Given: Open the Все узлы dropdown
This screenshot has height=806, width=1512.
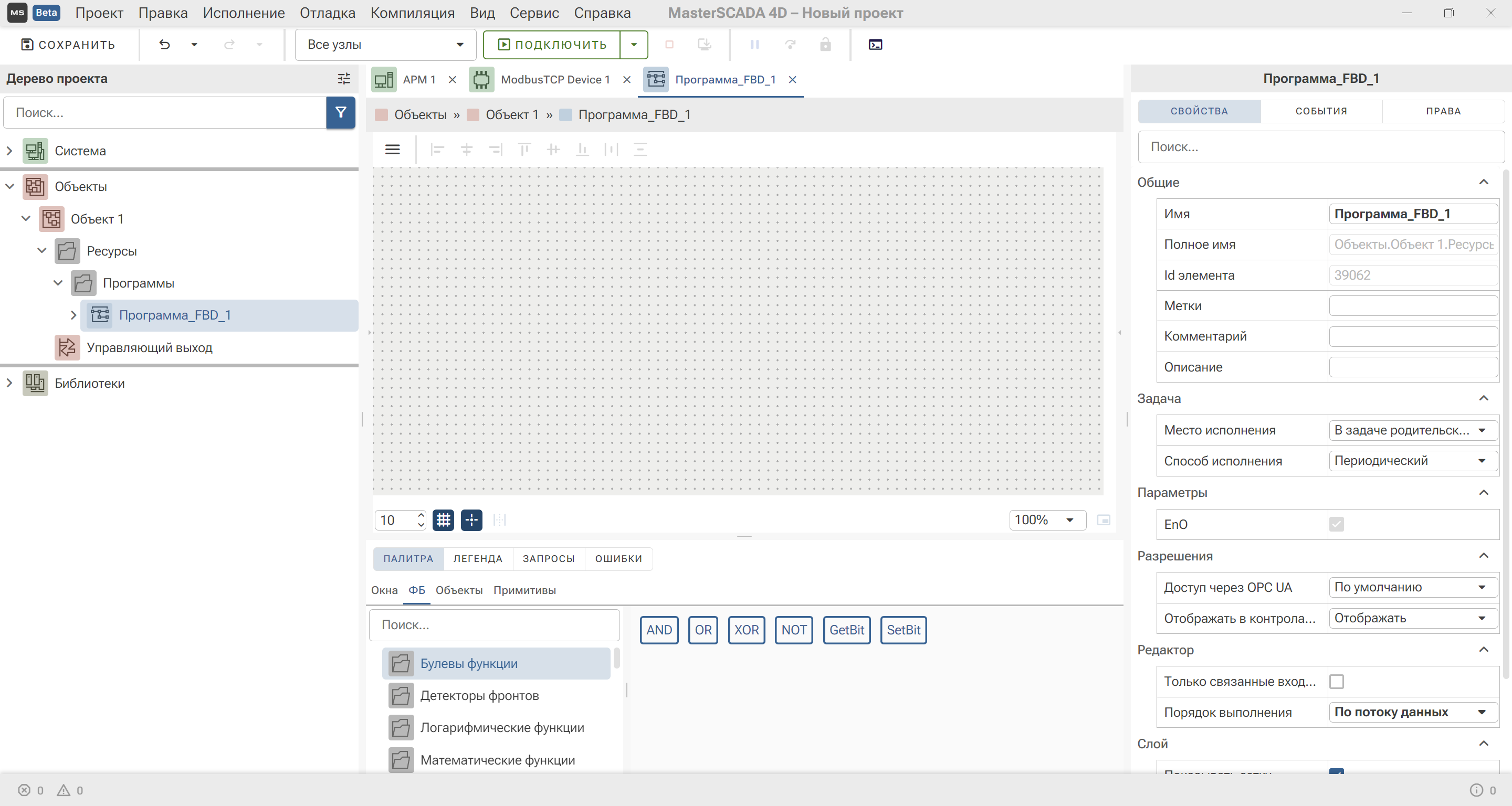Looking at the screenshot, I should tap(385, 45).
